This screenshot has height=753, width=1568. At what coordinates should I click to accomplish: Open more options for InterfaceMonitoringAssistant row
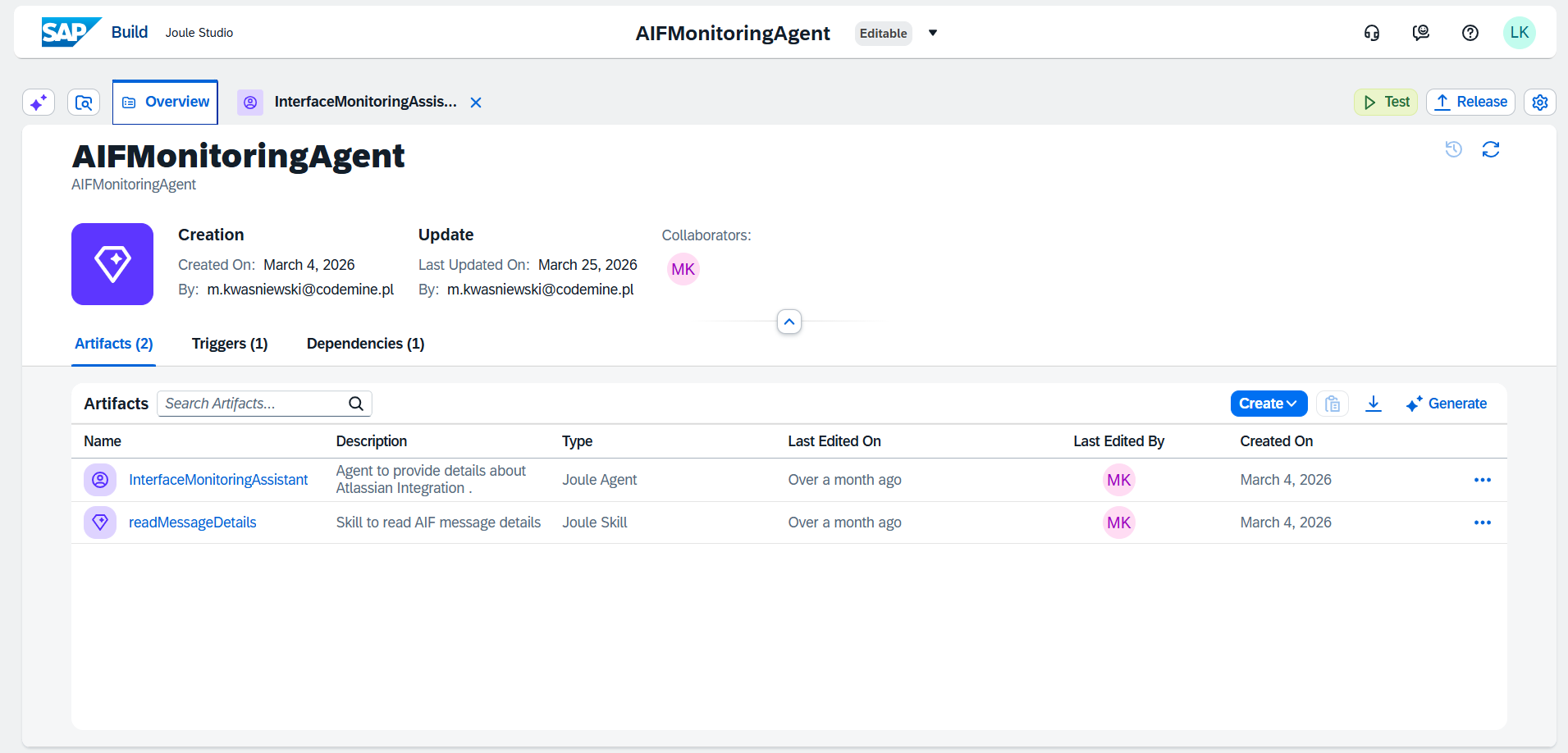click(1483, 480)
